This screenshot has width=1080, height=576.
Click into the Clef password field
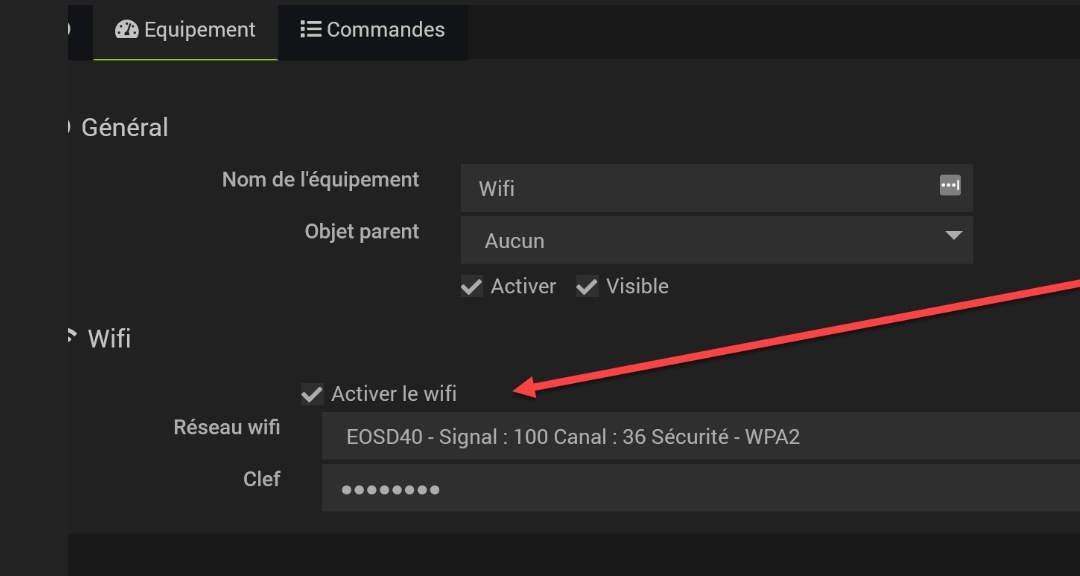coord(700,490)
